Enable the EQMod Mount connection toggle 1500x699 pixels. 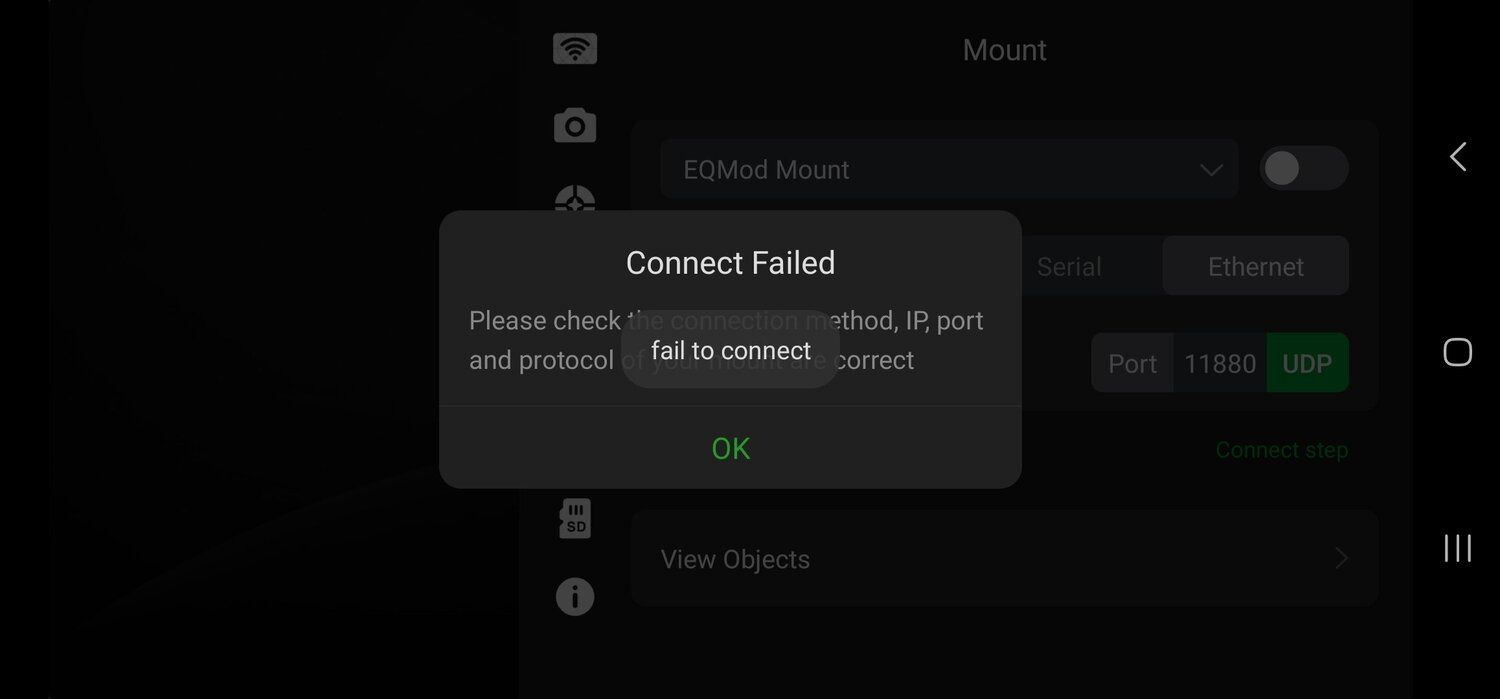tap(1304, 168)
